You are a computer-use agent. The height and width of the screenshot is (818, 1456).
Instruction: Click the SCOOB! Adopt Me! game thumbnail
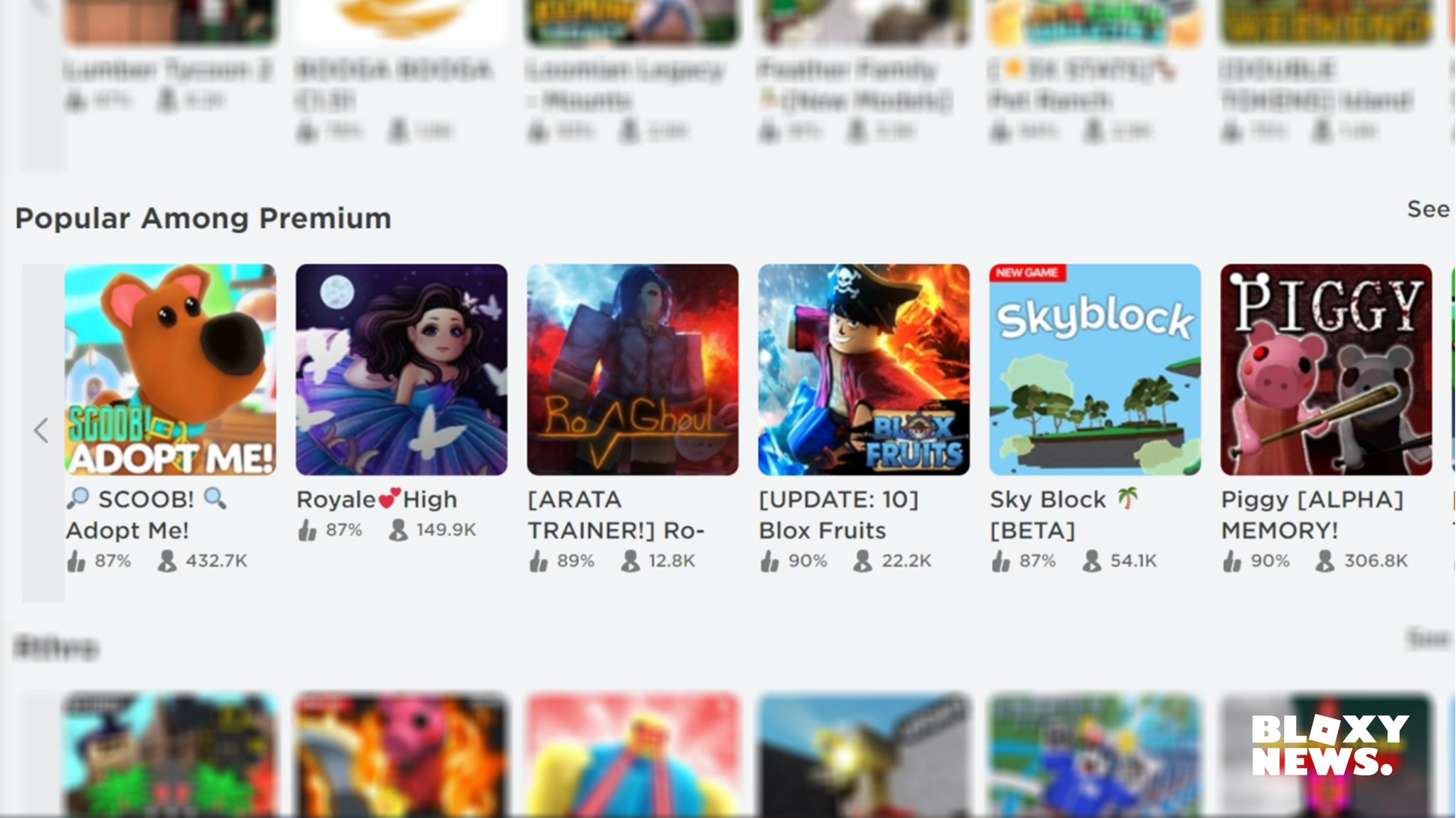coord(170,369)
